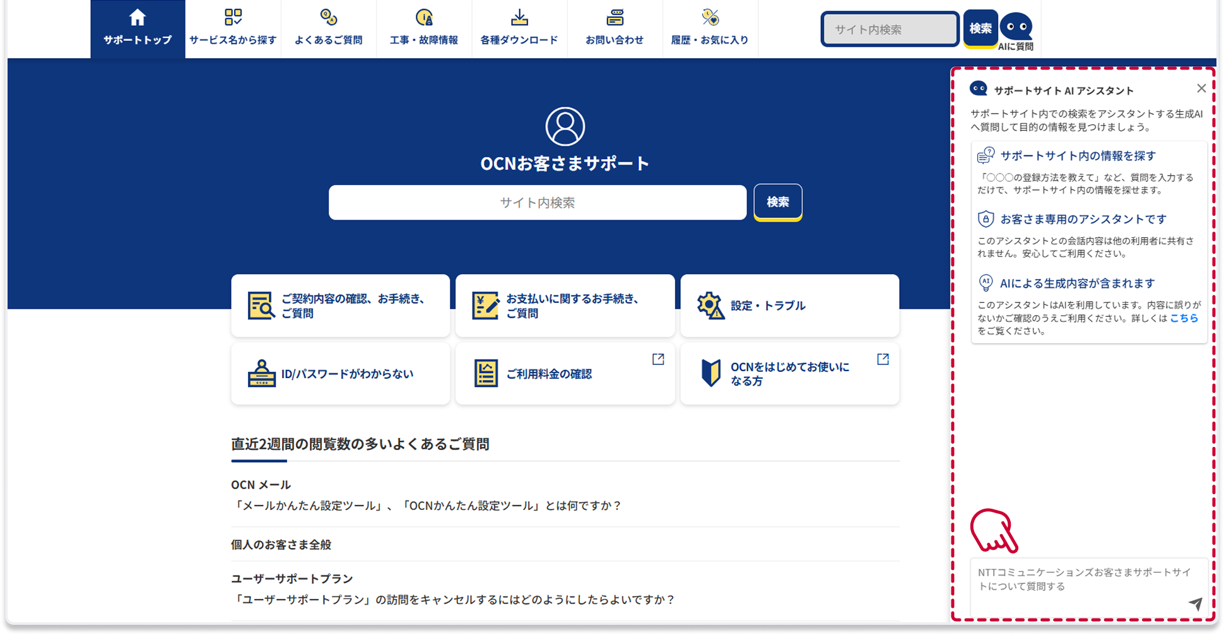Open 工事・故障情報 icon
The image size is (1224, 635).
coord(424,17)
